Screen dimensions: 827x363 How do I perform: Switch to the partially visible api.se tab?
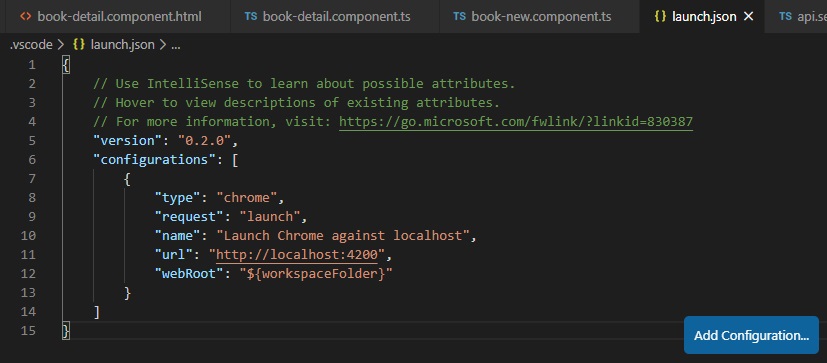795,16
